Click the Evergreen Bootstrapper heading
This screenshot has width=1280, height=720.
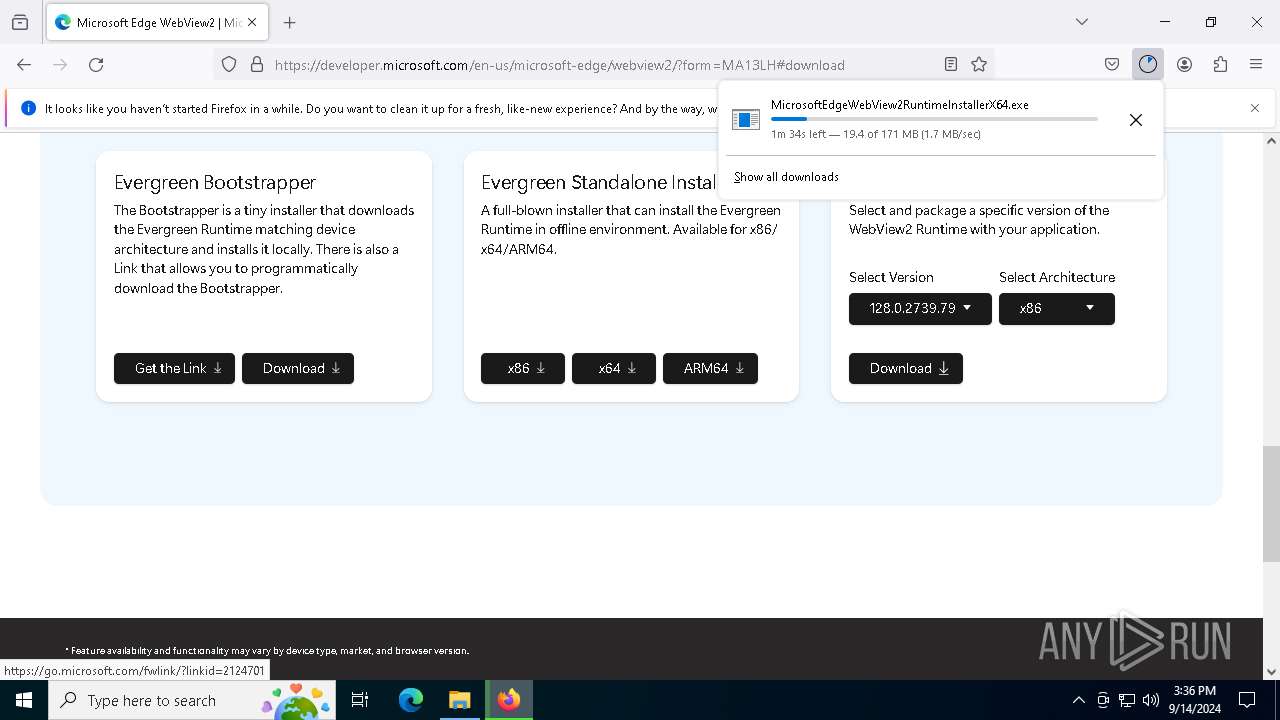tap(215, 182)
